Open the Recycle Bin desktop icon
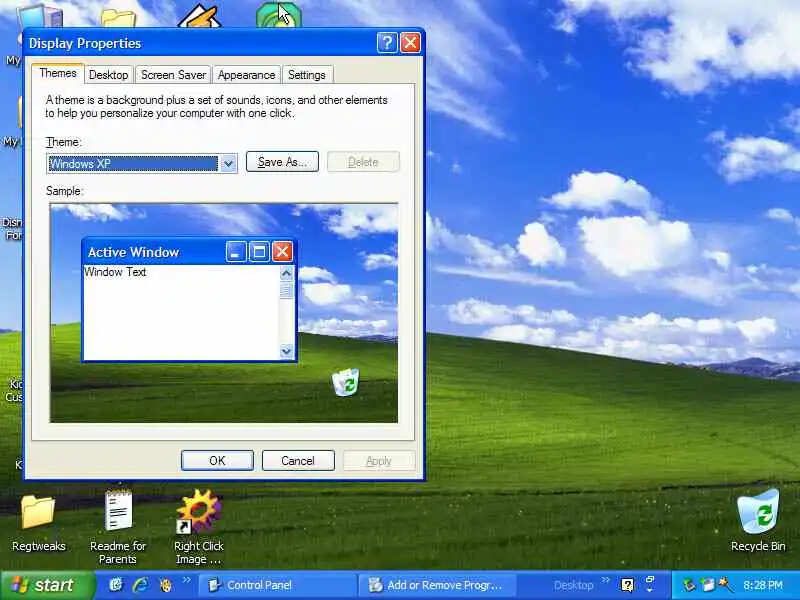This screenshot has width=800, height=600. coord(758,520)
